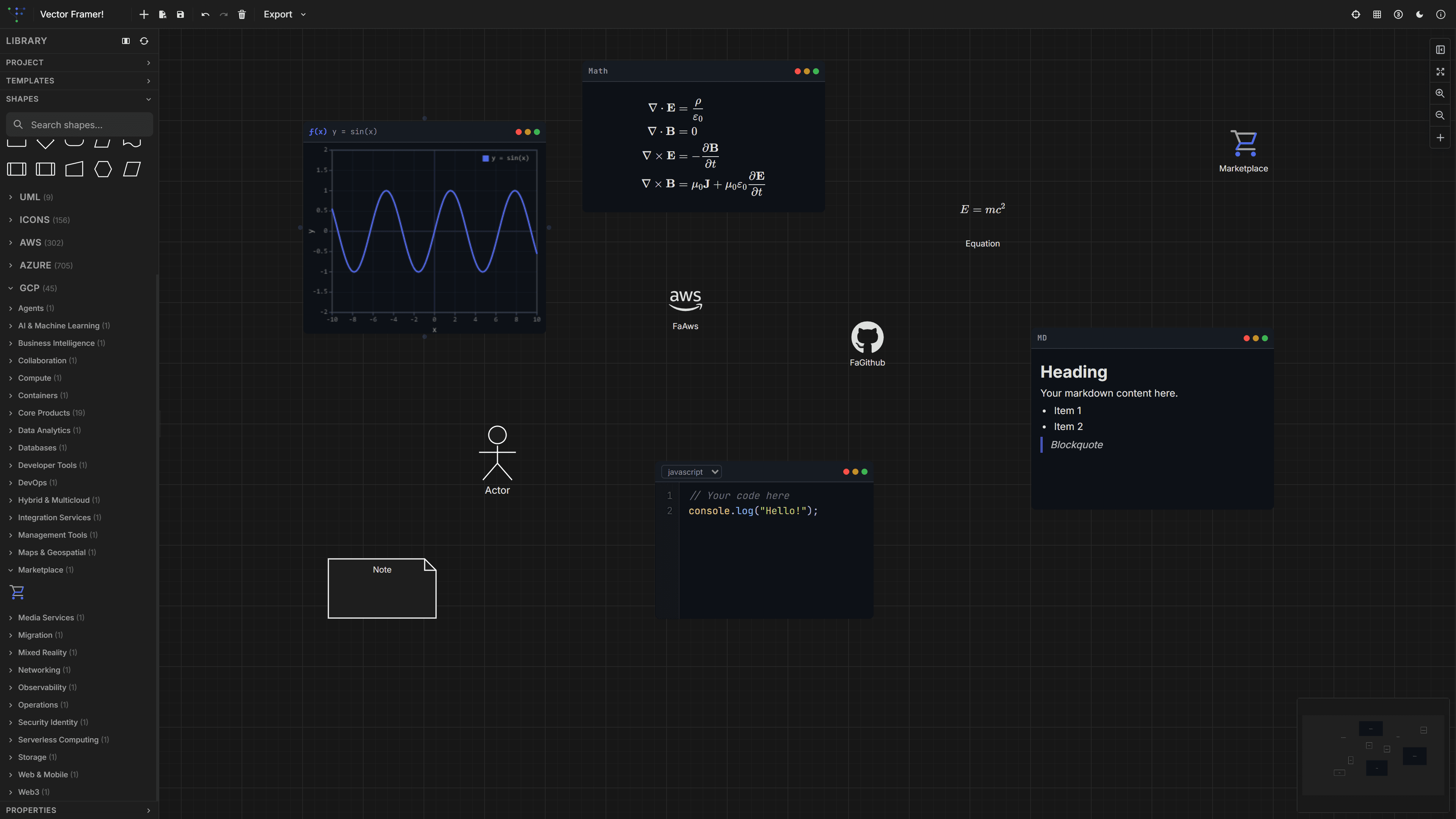The width and height of the screenshot is (1456, 819).
Task: Undo the last action
Action: (205, 15)
